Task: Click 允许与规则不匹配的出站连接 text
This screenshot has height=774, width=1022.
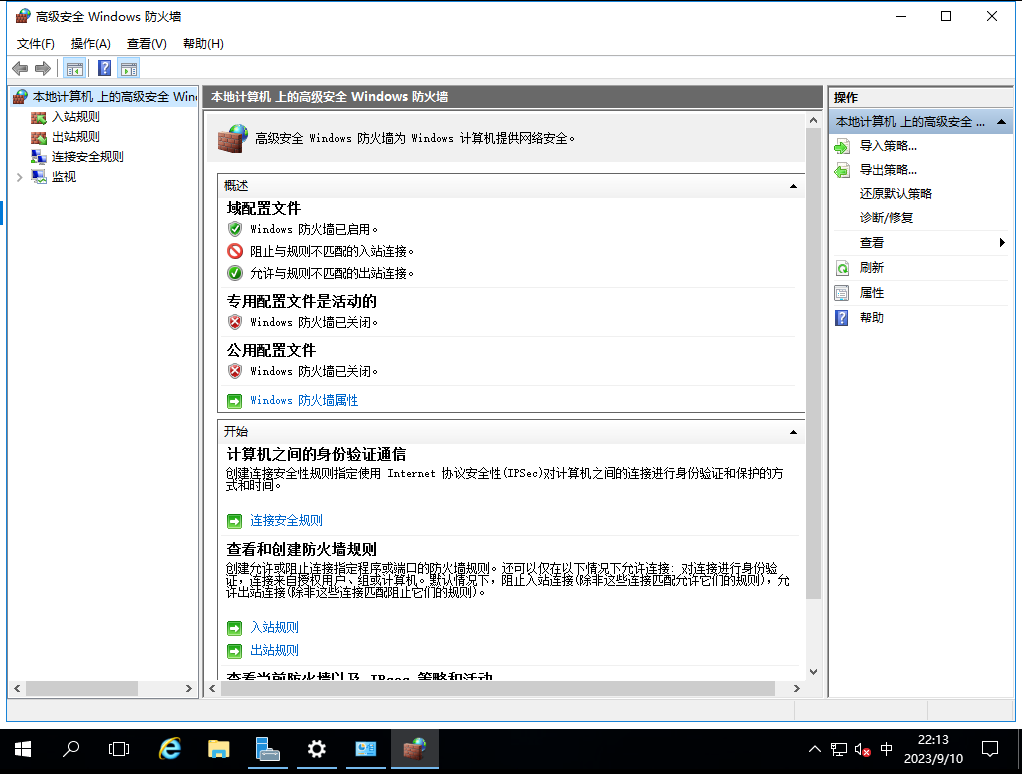Action: coord(332,274)
